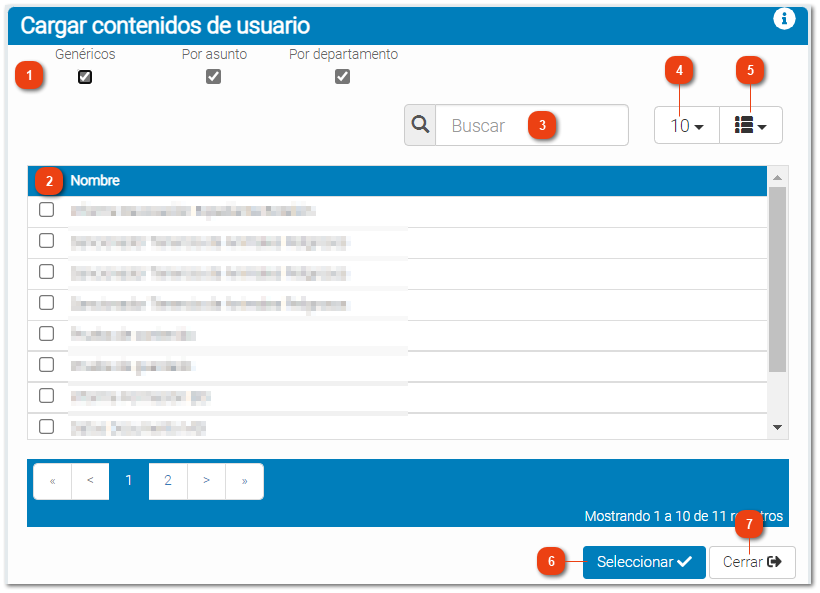Screen dimensions: 820x593
Task: Open the info icon in header
Action: (x=784, y=19)
